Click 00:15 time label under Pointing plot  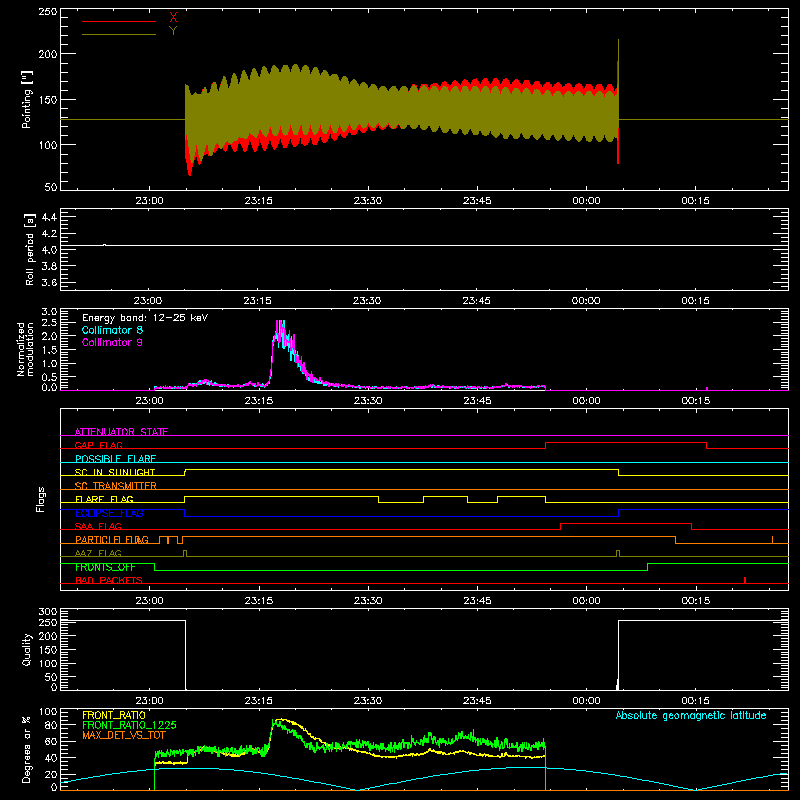pyautogui.click(x=695, y=201)
